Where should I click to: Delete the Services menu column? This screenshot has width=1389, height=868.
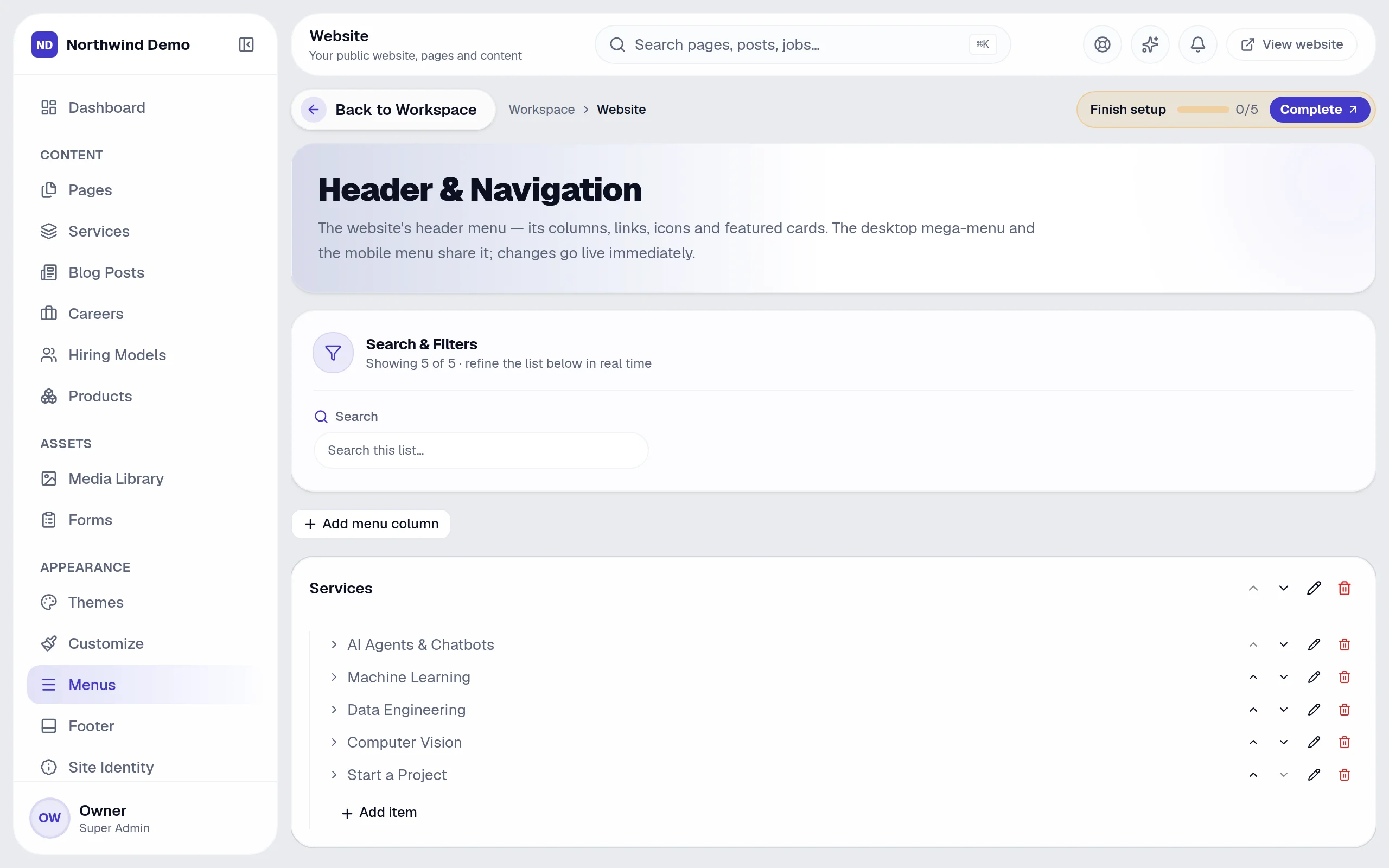1344,589
